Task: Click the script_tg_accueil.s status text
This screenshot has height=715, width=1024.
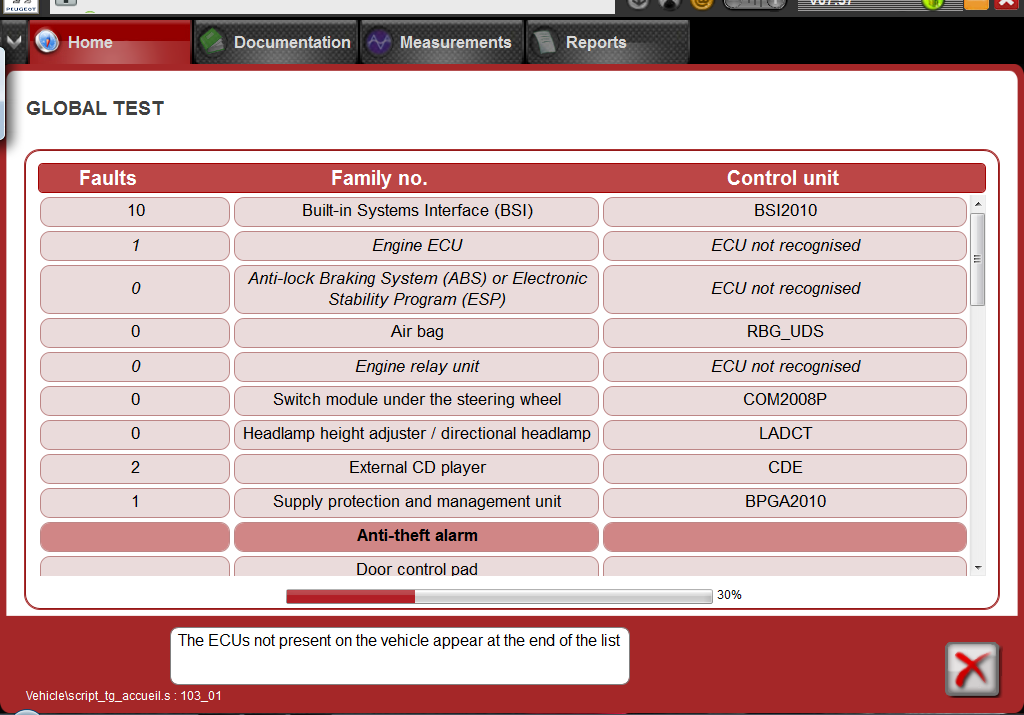Action: 123,696
